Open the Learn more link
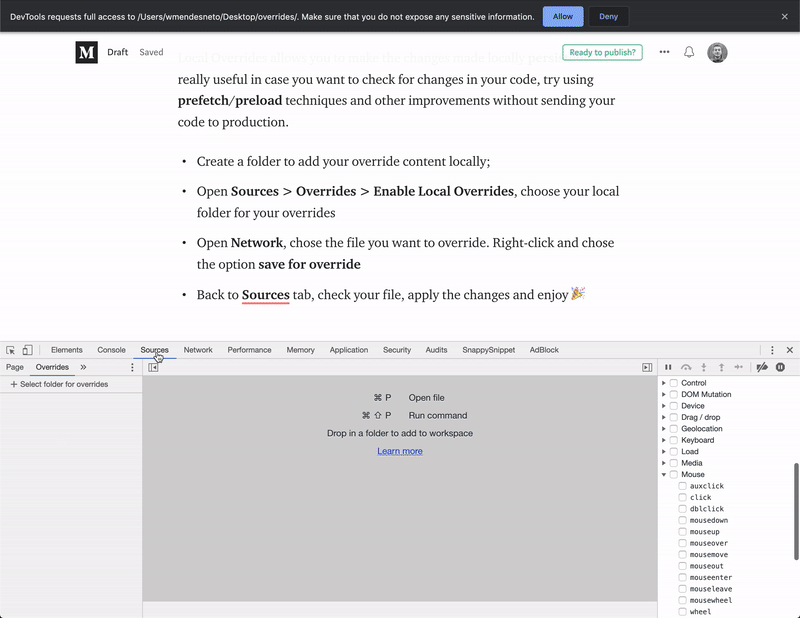Screen dimensions: 800x618 coord(399,451)
